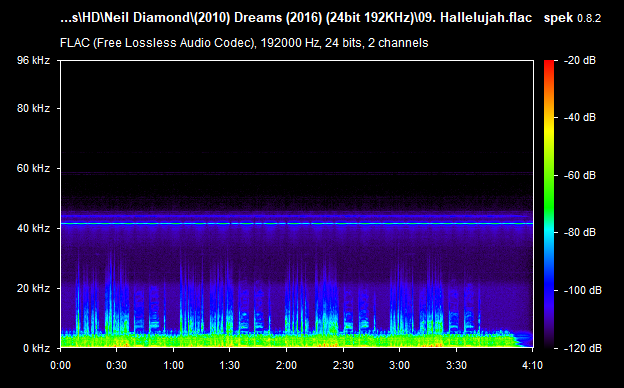Click the FLAC codec description line
This screenshot has width=624, height=388.
click(x=244, y=43)
